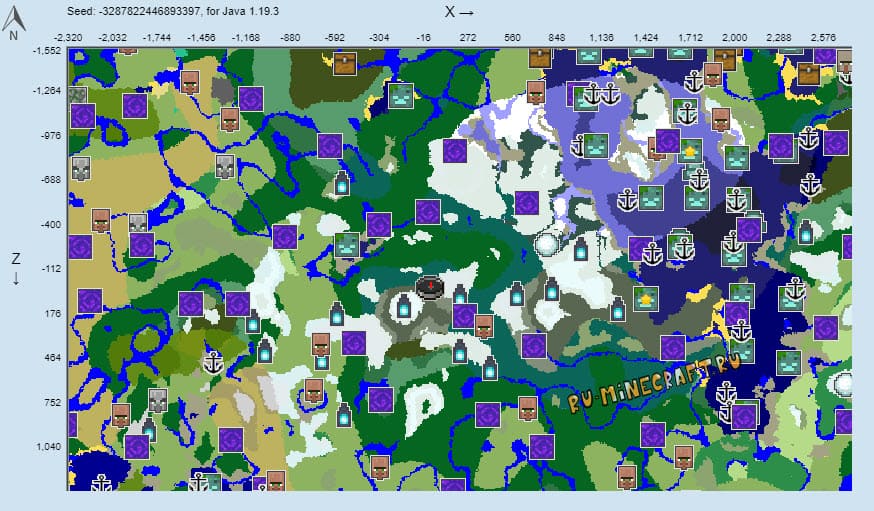Click the starred ruin icon touching a portal
874x511 pixels.
690,151
